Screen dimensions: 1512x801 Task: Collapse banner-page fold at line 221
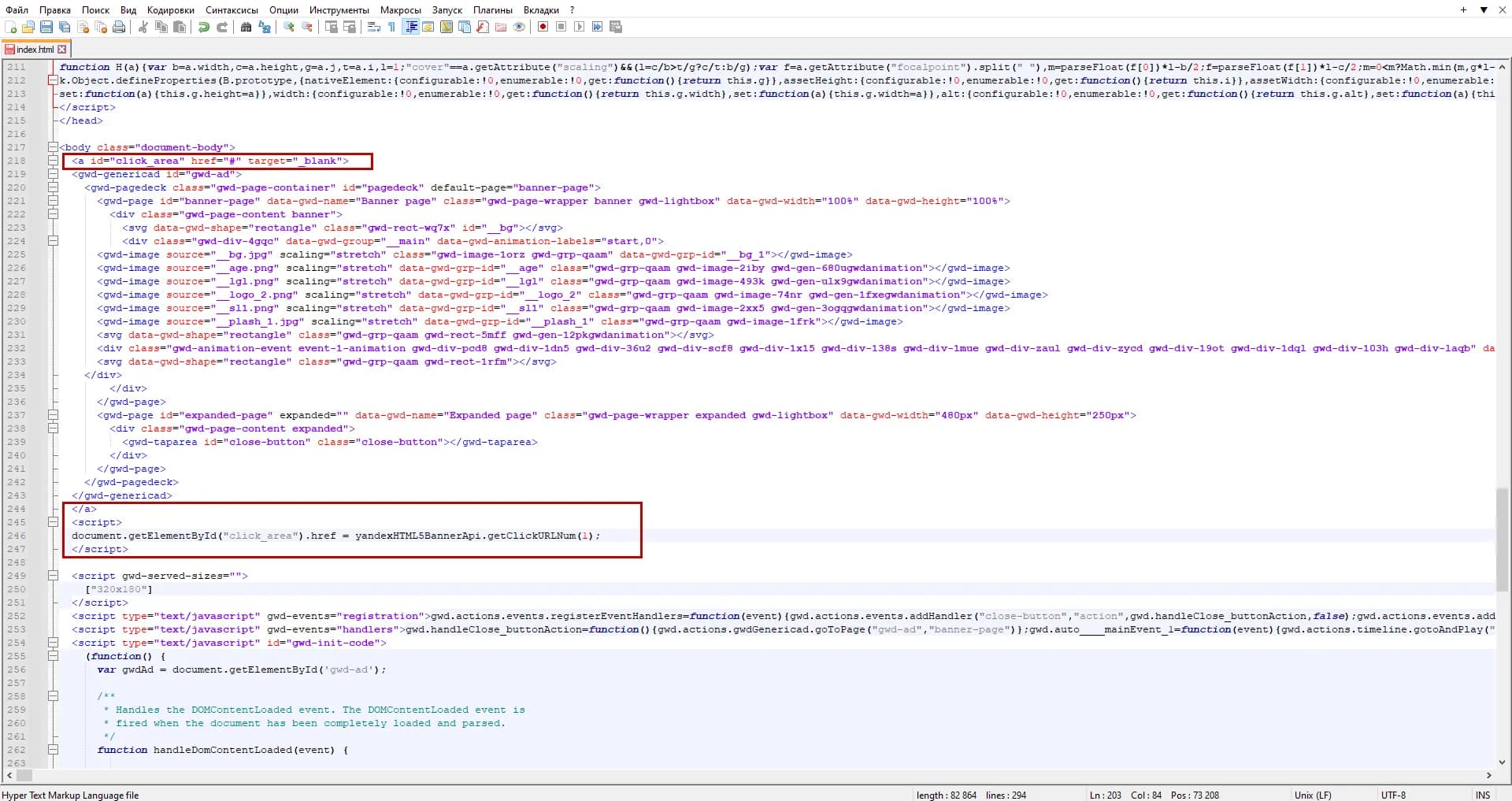[53, 201]
